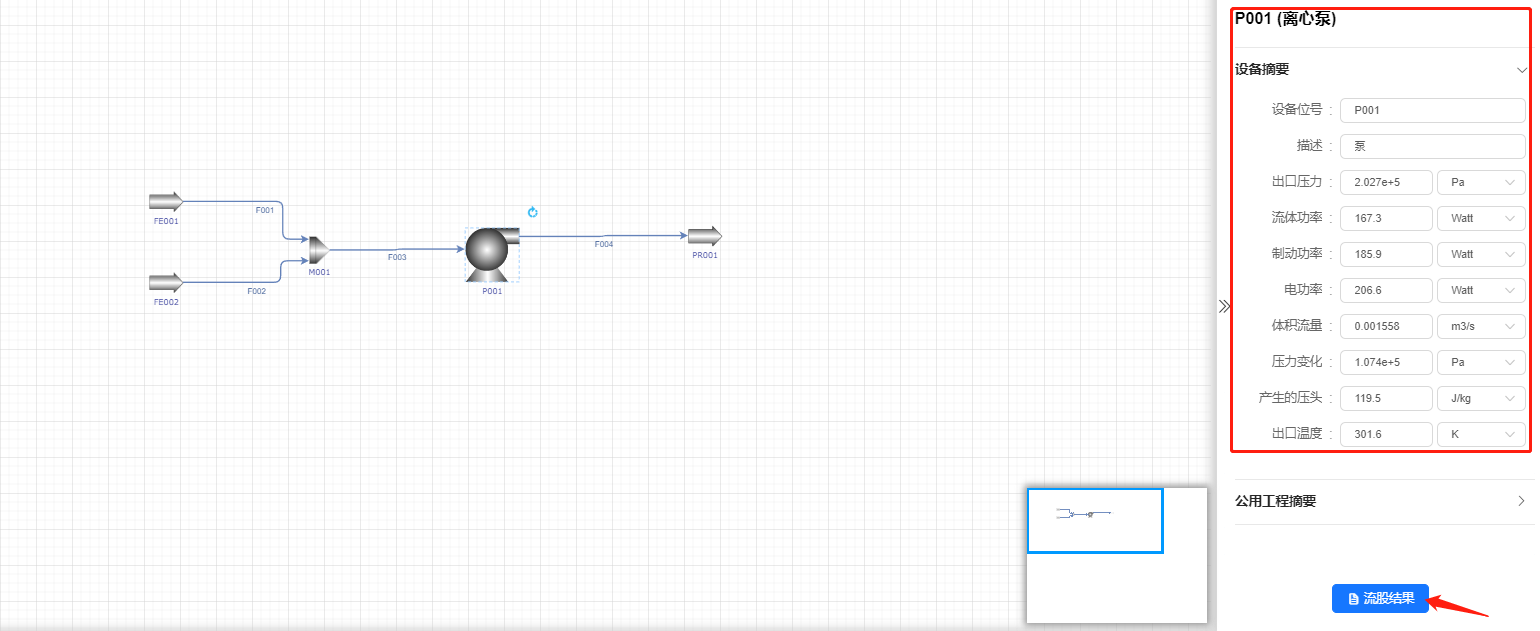Image resolution: width=1540 pixels, height=631 pixels.
Task: Open the 体积流量 m3/s unit dropdown
Action: (x=1481, y=326)
